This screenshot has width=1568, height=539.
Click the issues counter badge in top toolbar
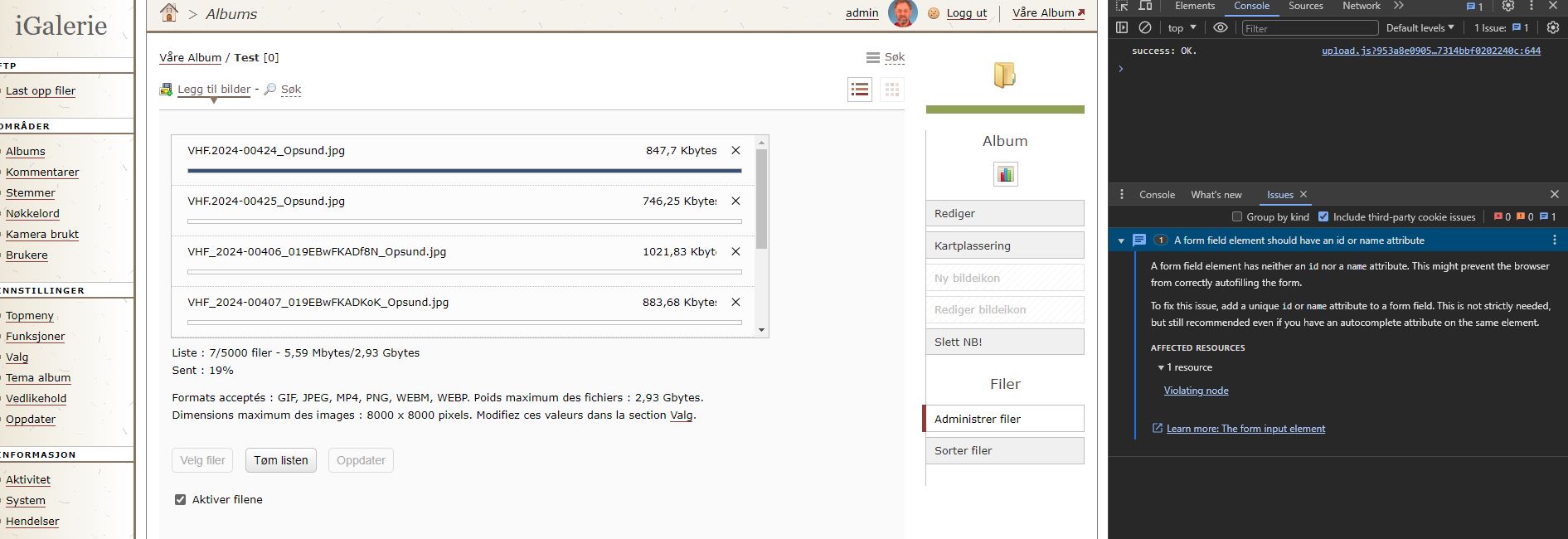point(1475,6)
